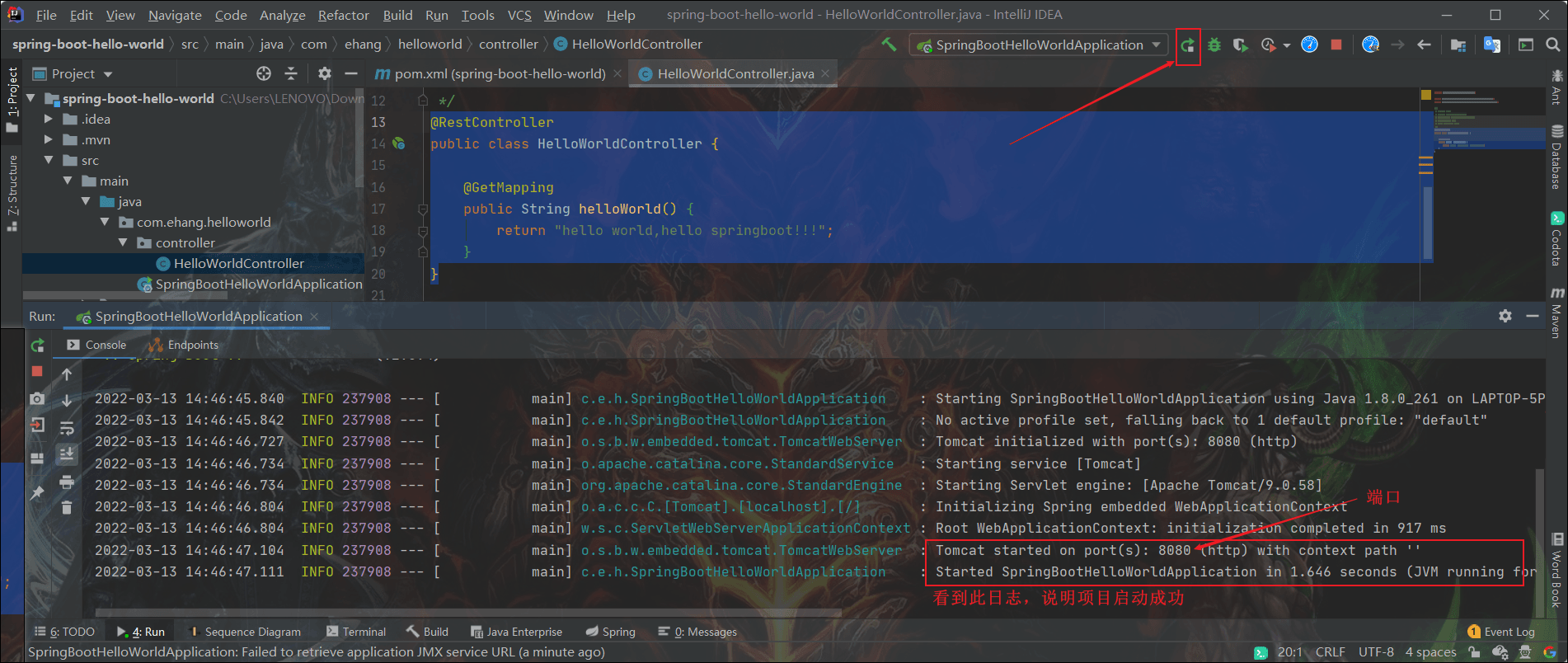Open the Analyze menu
The width and height of the screenshot is (1568, 663).
(x=283, y=15)
